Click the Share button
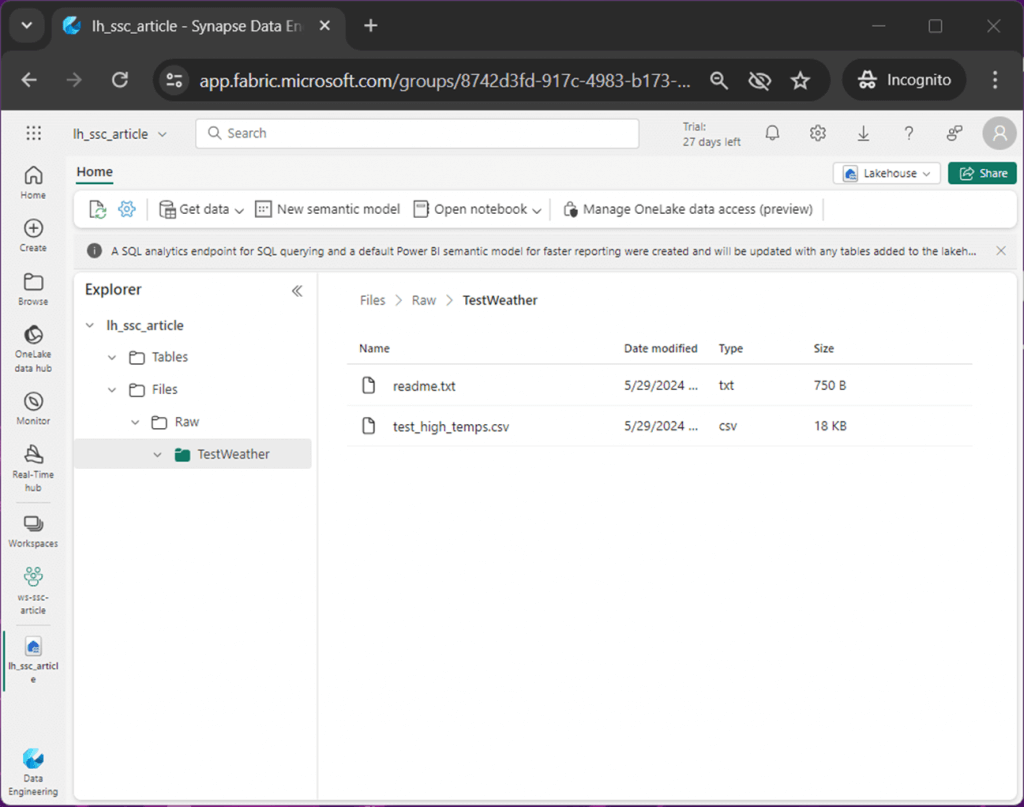Image resolution: width=1024 pixels, height=807 pixels. [x=982, y=173]
